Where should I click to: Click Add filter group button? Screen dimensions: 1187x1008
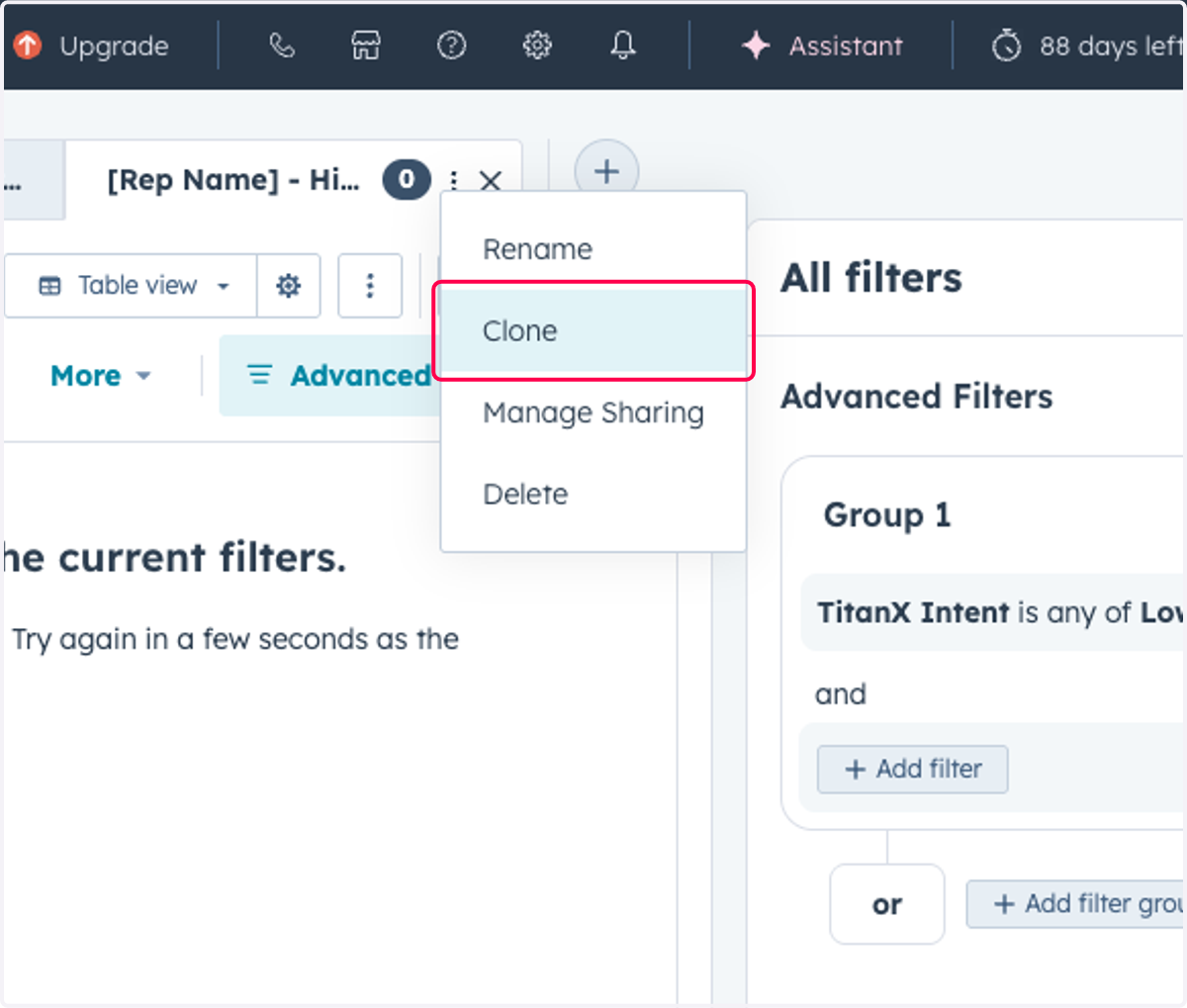click(1076, 904)
